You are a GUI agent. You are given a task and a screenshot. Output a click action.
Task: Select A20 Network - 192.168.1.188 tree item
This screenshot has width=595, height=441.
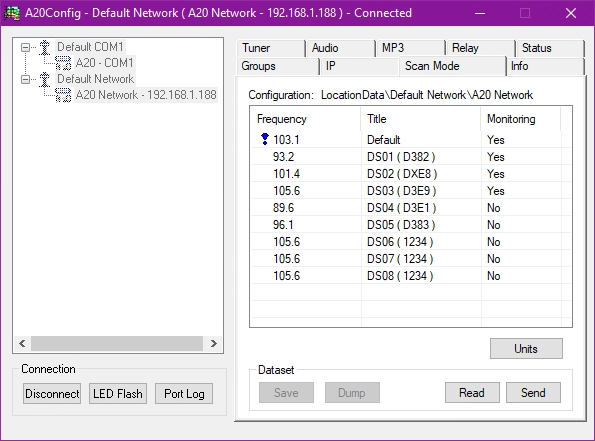point(146,95)
